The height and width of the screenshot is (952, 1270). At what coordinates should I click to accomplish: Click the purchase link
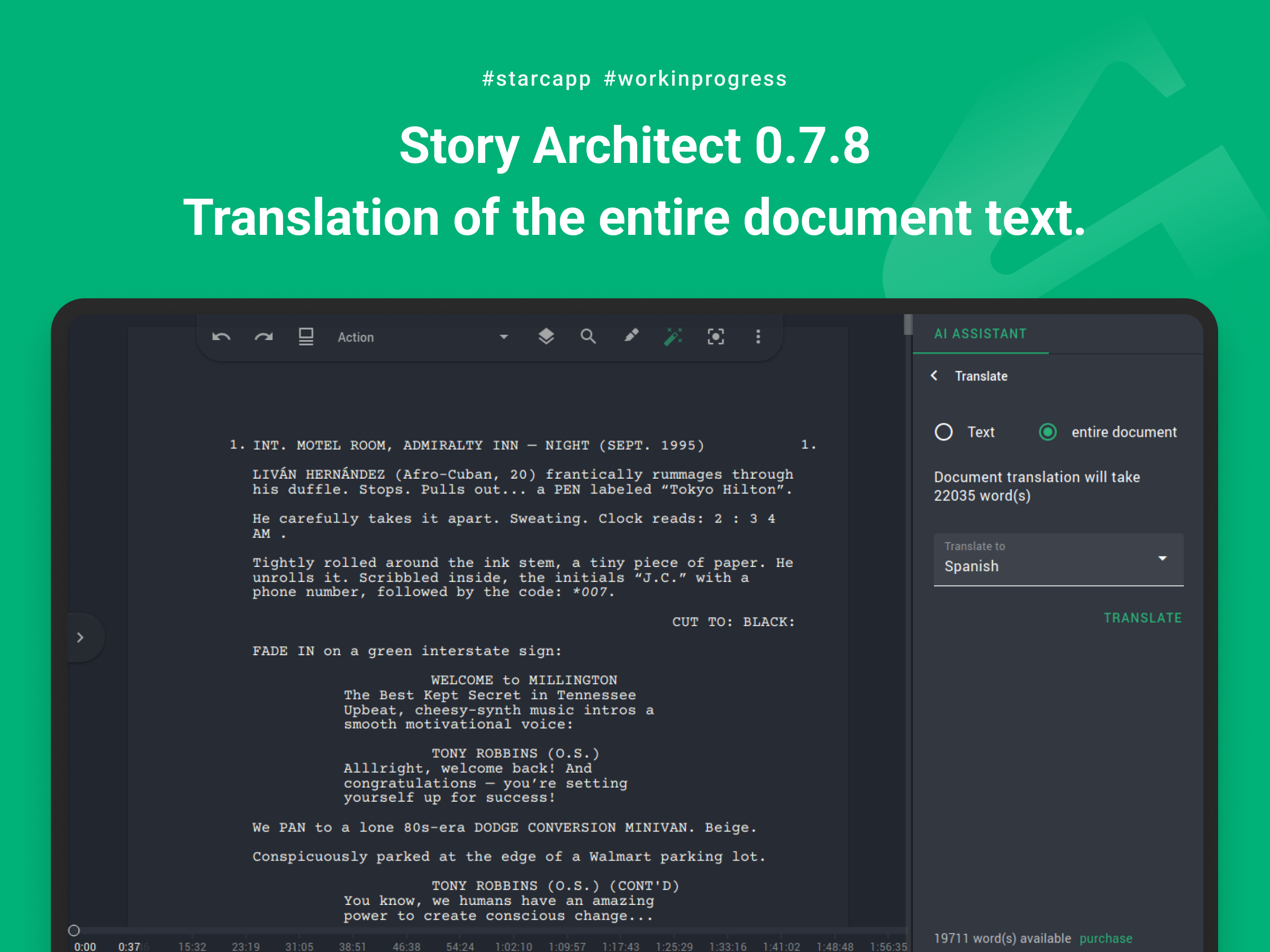point(1105,938)
